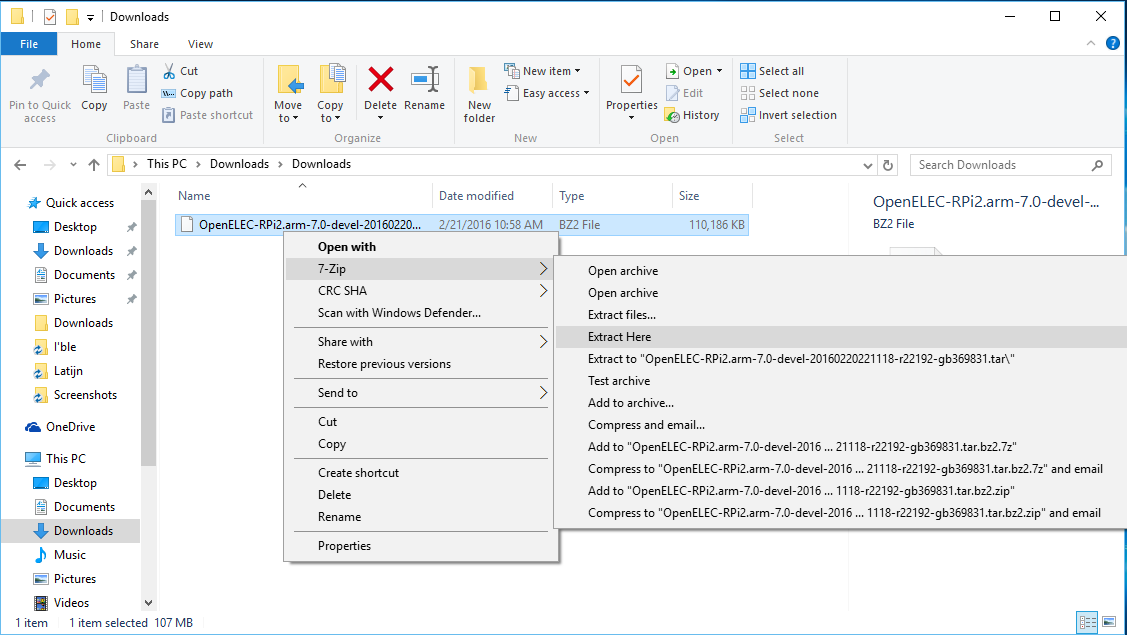The height and width of the screenshot is (635, 1127).
Task: Select the OpenELEC-RPi2 BZ2 file row
Action: tap(461, 225)
